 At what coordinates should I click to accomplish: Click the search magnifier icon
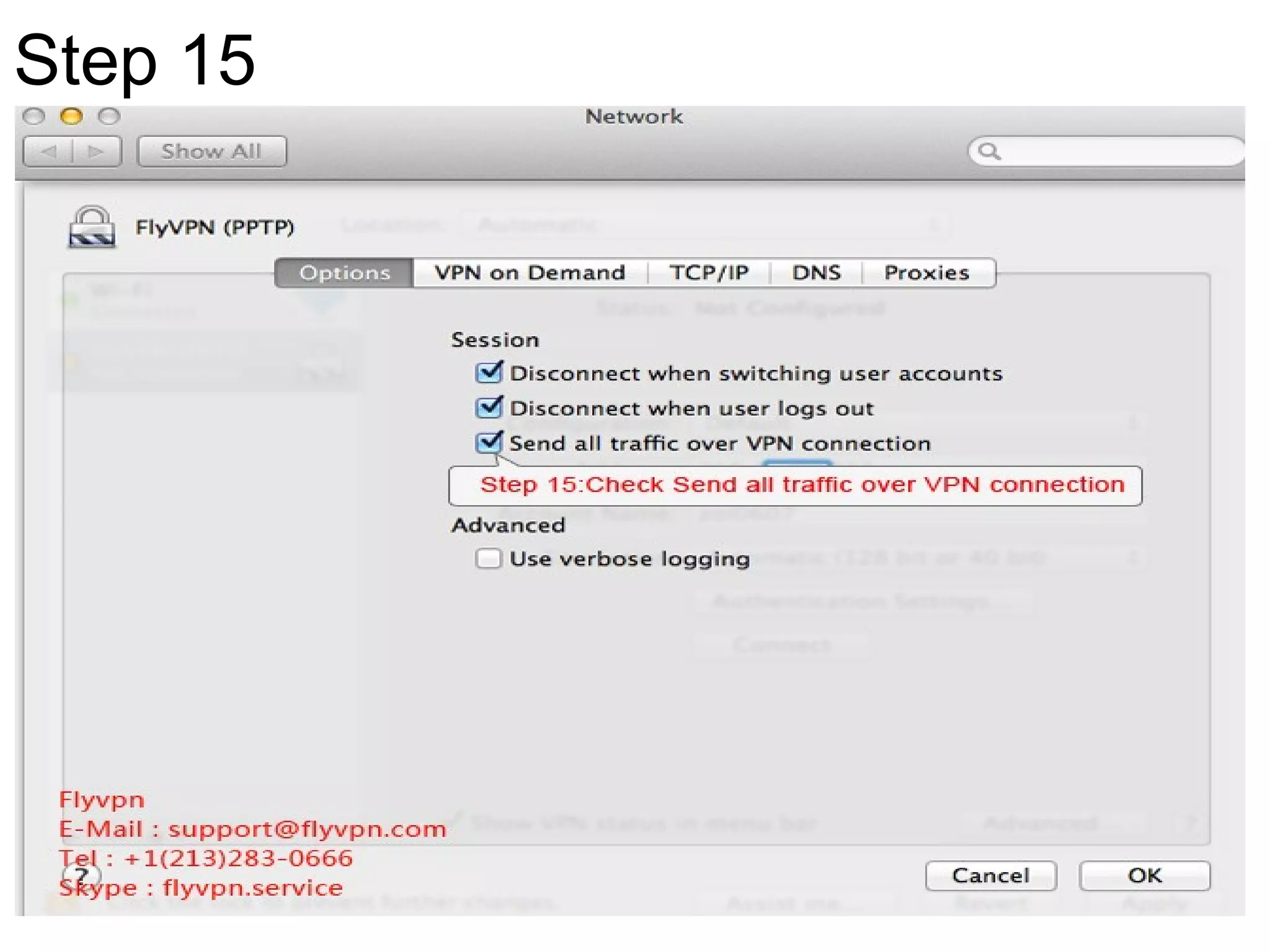988,151
